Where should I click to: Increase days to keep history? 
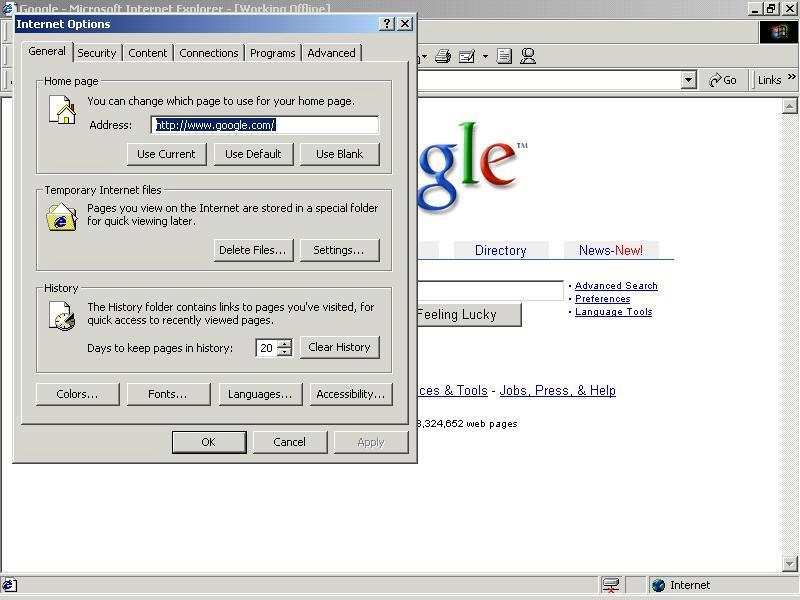click(x=286, y=343)
